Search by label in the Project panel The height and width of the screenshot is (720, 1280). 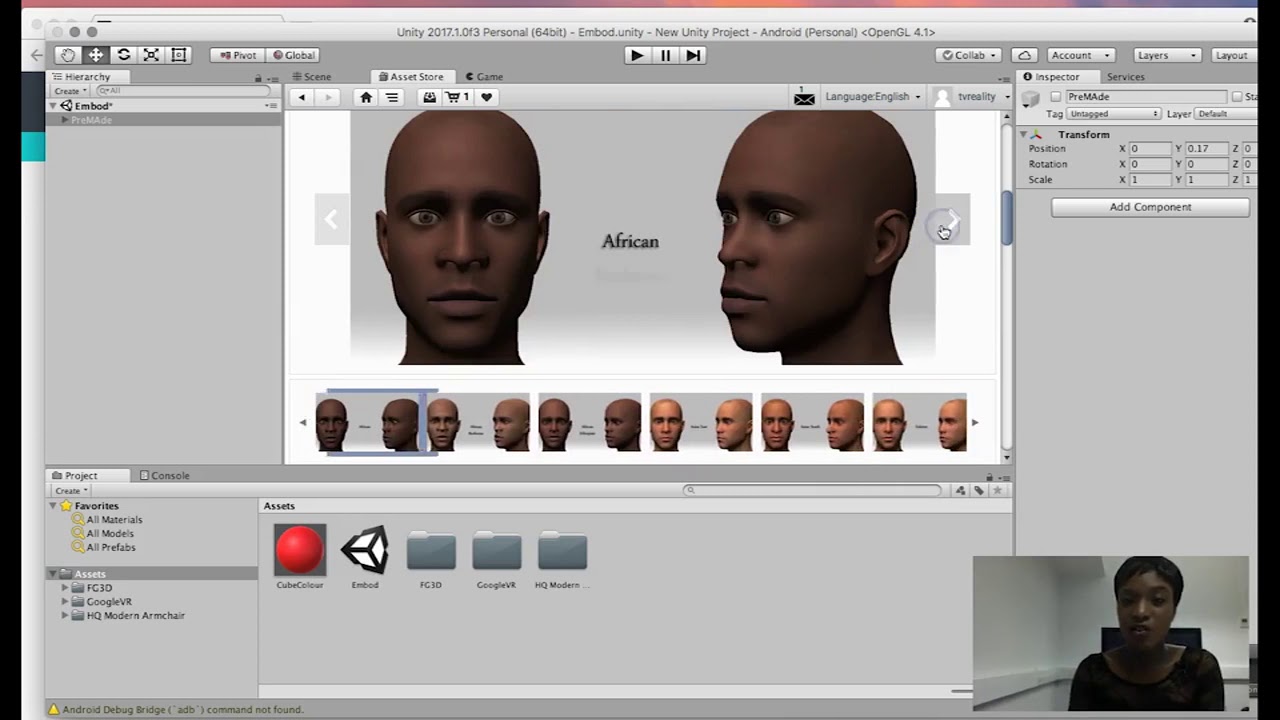coord(979,490)
